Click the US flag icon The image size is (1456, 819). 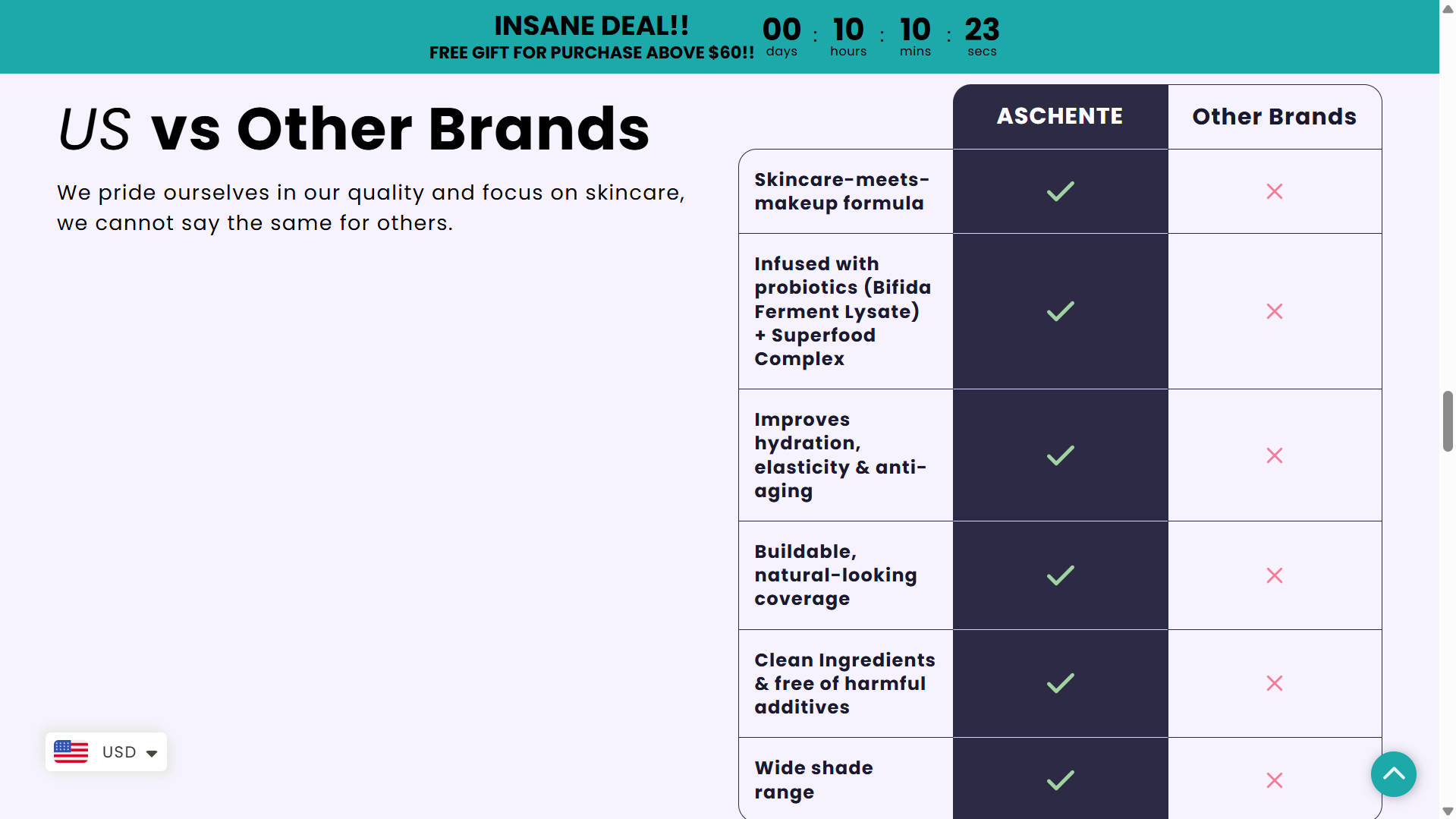(71, 751)
